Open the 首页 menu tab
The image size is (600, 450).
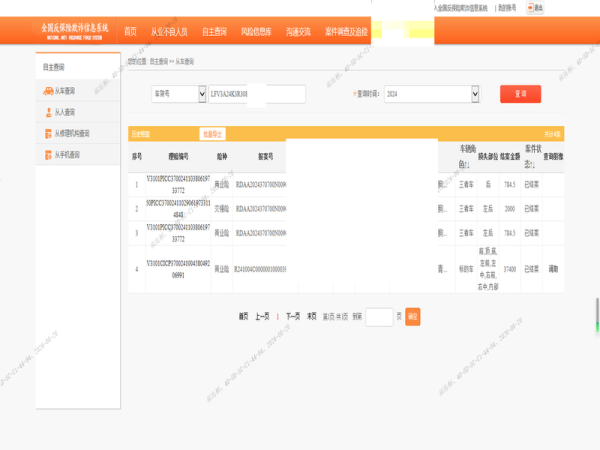(130, 32)
